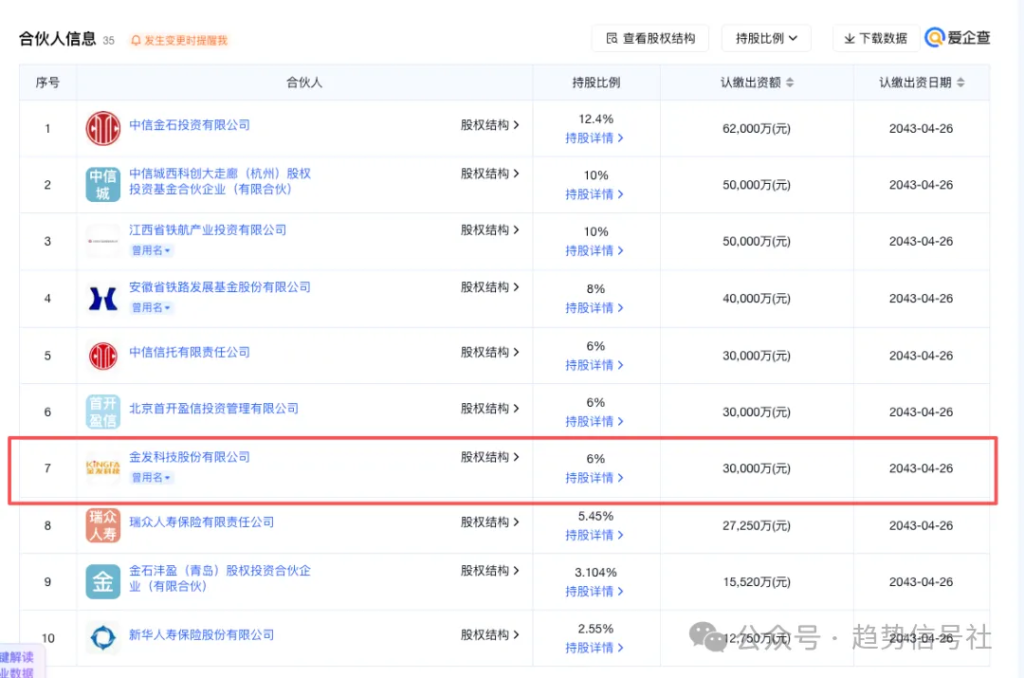Image resolution: width=1024 pixels, height=678 pixels.
Task: View 持股详情 for the 8% holding
Action: coord(594,308)
